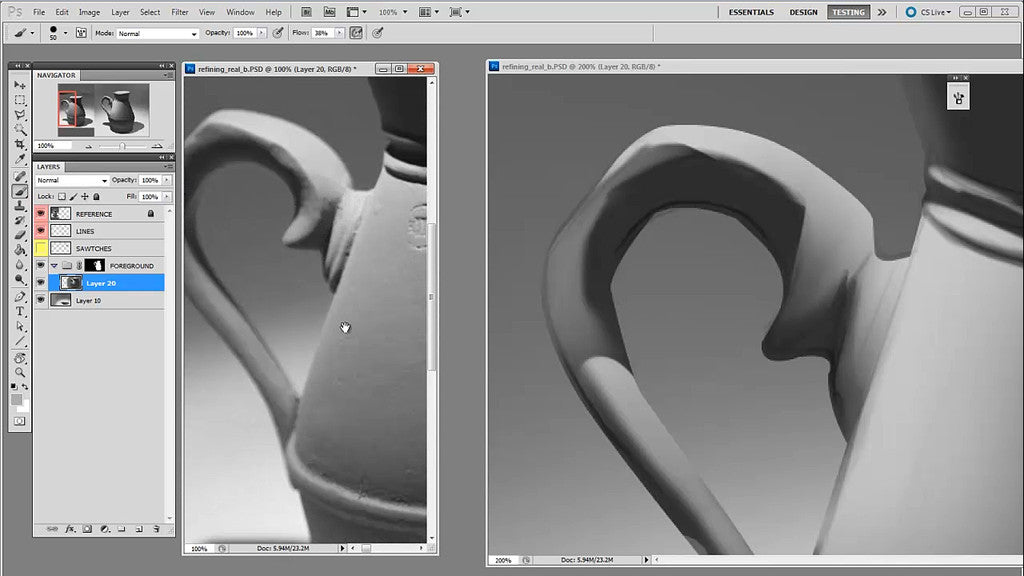Select the Crop tool
Viewport: 1024px width, 576px height.
tap(20, 144)
